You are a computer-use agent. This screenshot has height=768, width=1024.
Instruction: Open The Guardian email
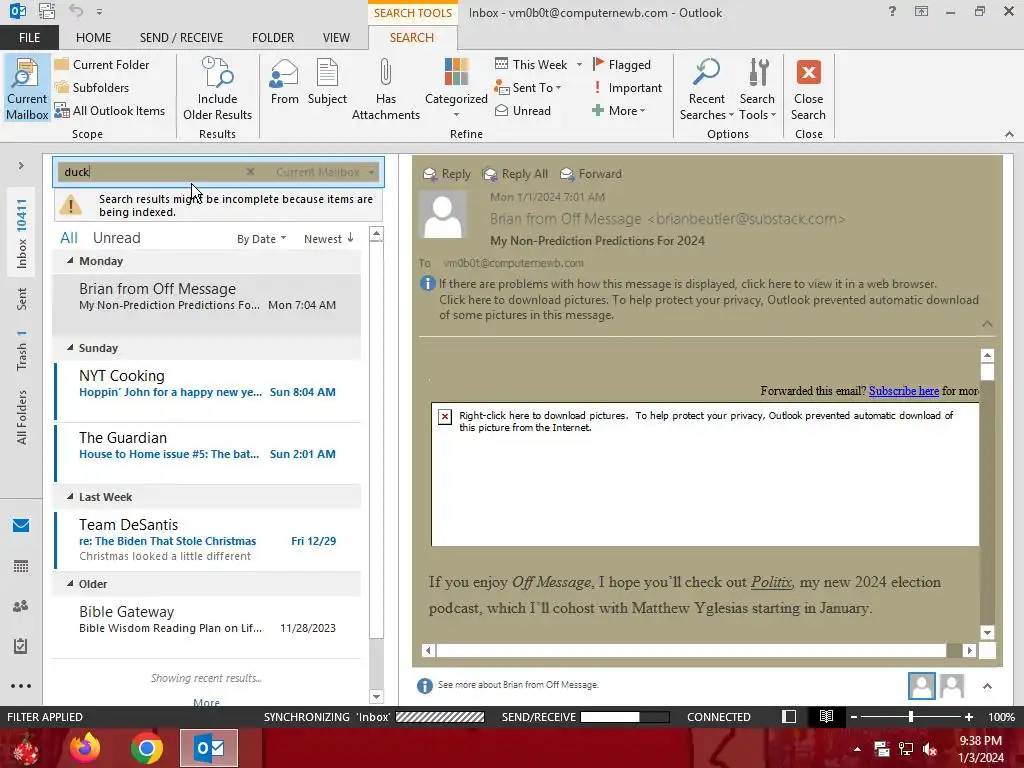pos(207,453)
